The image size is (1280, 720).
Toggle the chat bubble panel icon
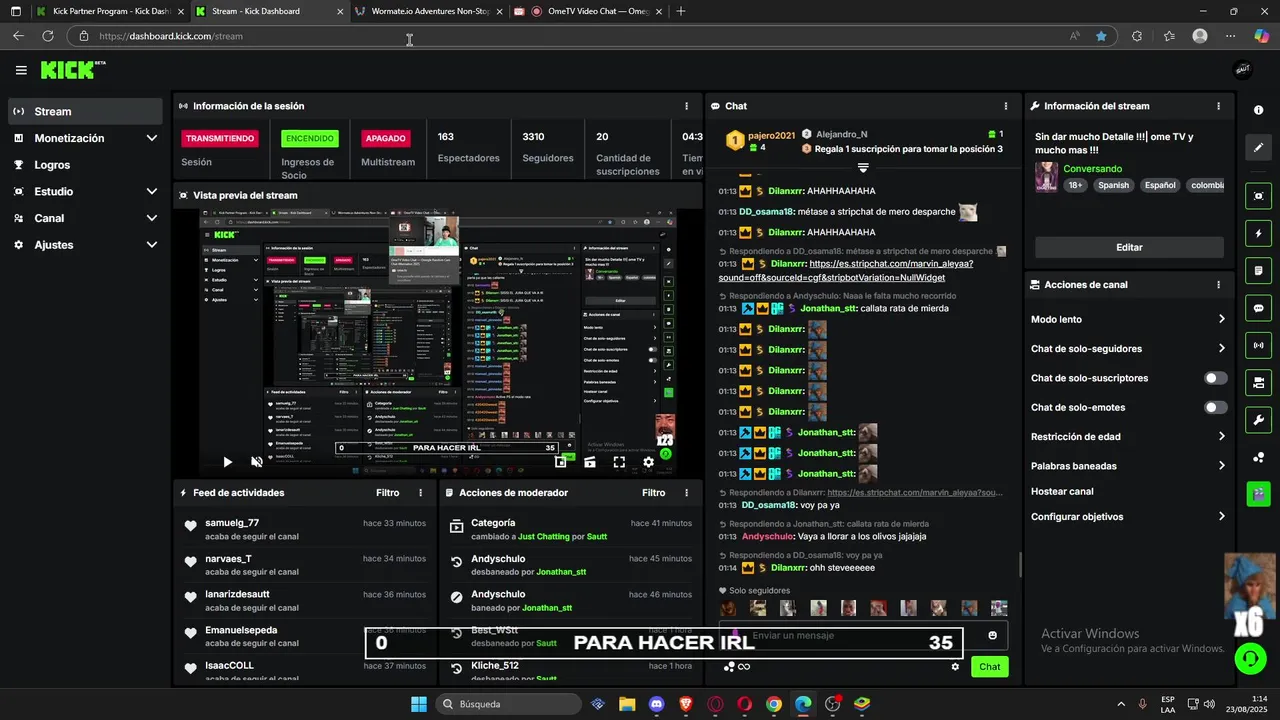point(1258,308)
